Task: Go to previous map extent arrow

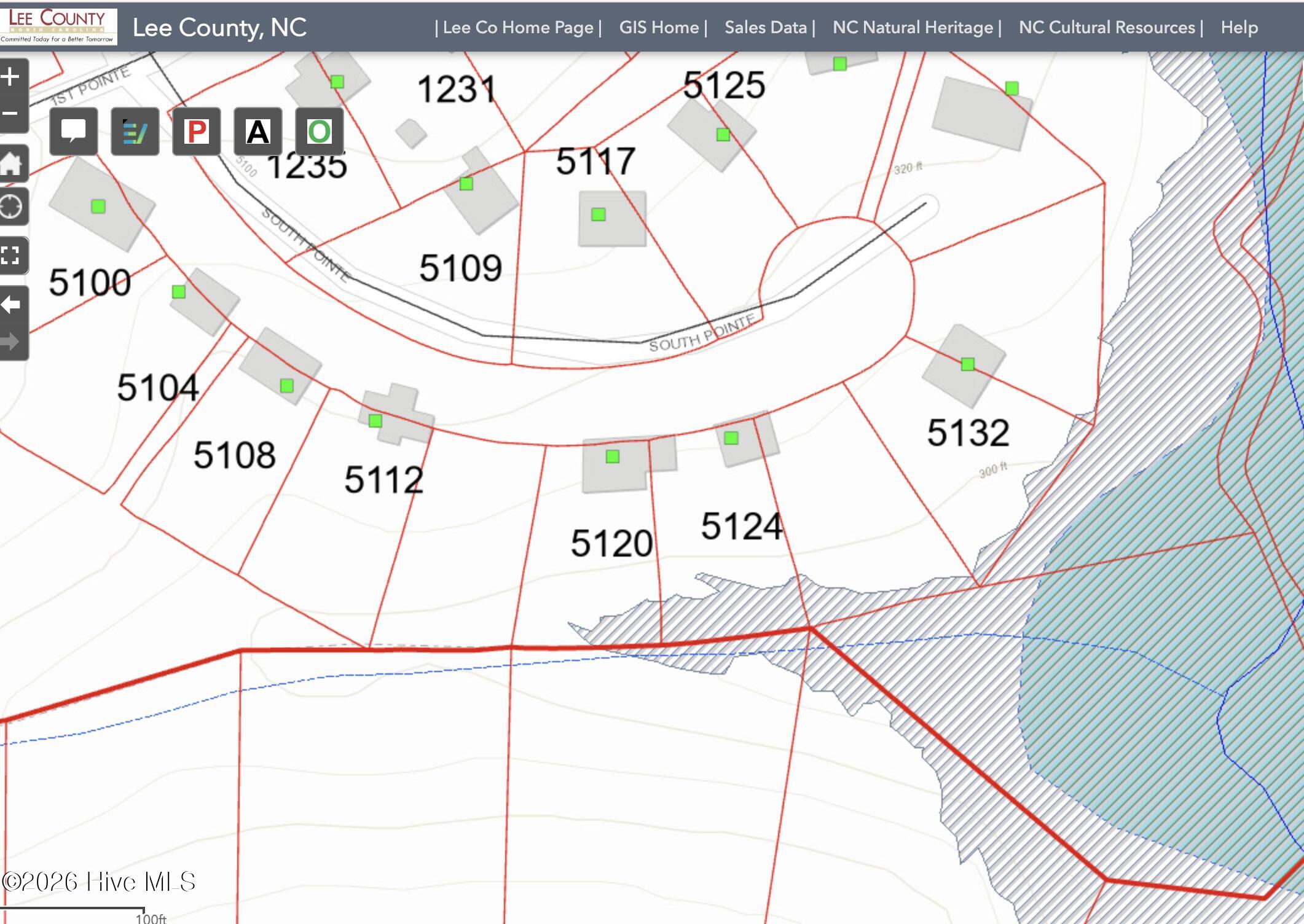Action: (10, 304)
